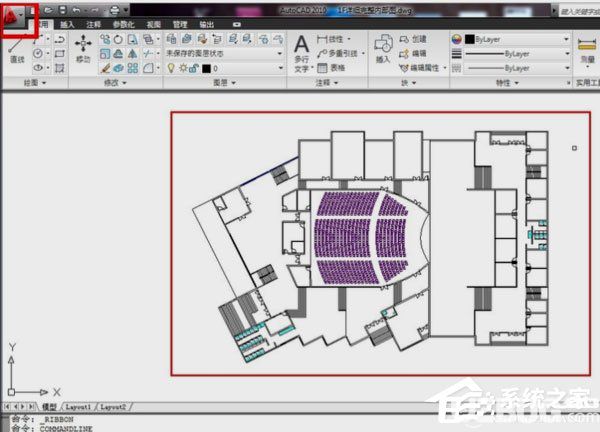Image resolution: width=600 pixels, height=432 pixels.
Task: Select the Array tool in Modify panel
Action: click(133, 68)
